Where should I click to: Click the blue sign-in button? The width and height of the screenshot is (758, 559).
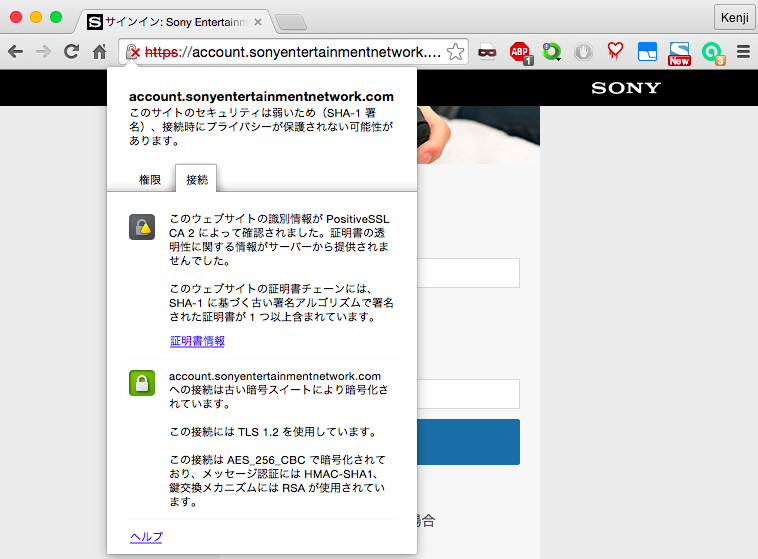468,442
